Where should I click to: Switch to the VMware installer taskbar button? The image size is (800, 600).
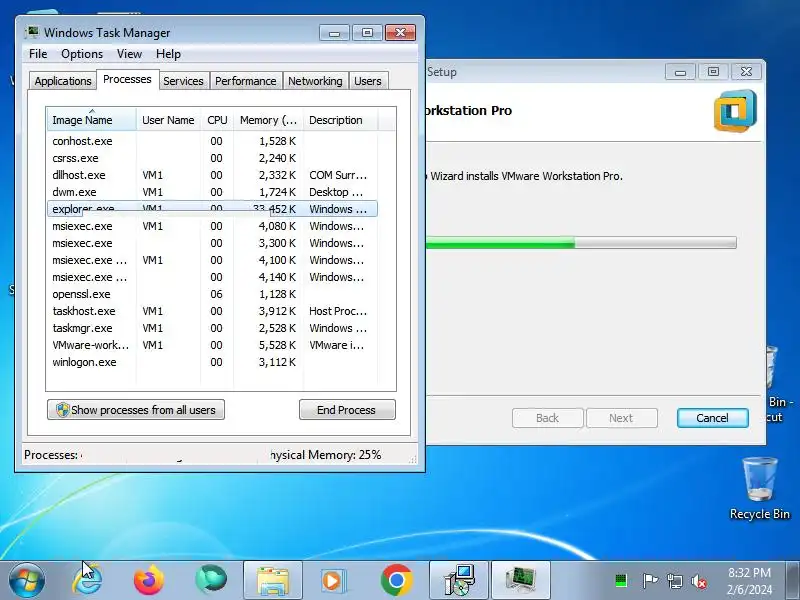(x=459, y=580)
